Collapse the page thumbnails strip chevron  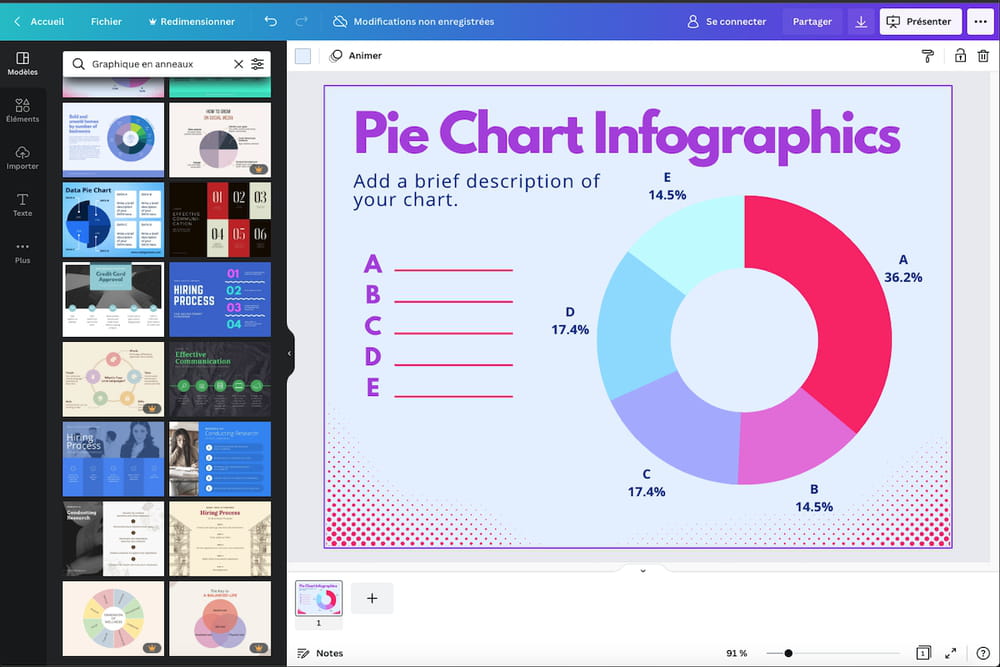coord(642,570)
